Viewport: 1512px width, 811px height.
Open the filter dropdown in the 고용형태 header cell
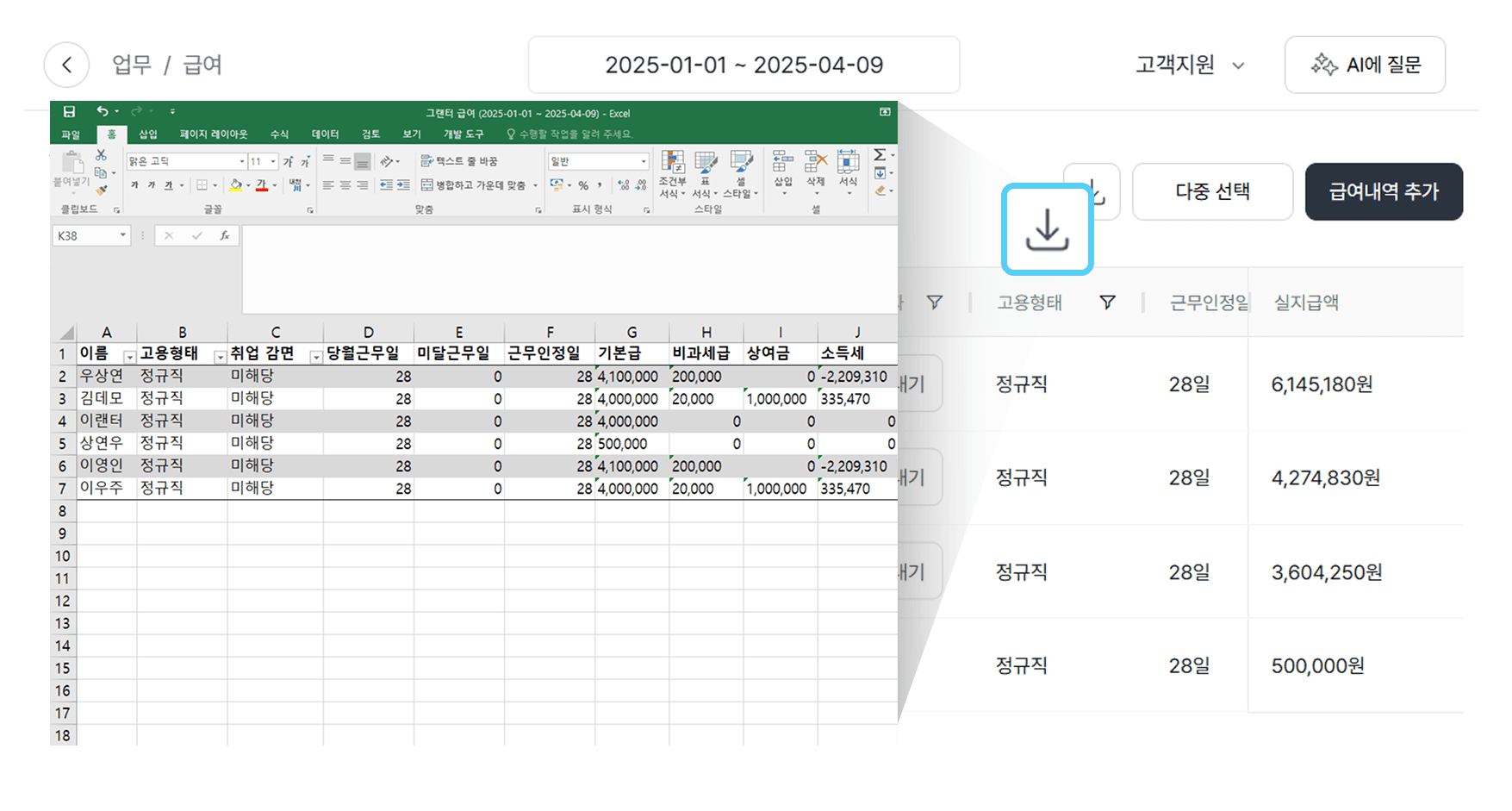[x=220, y=357]
